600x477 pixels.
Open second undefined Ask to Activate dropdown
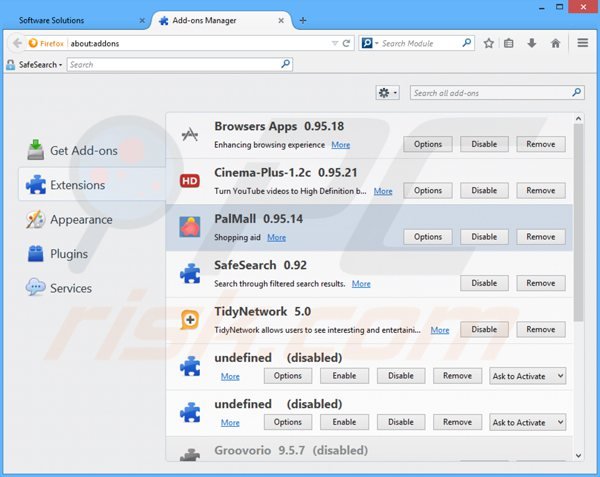(527, 422)
